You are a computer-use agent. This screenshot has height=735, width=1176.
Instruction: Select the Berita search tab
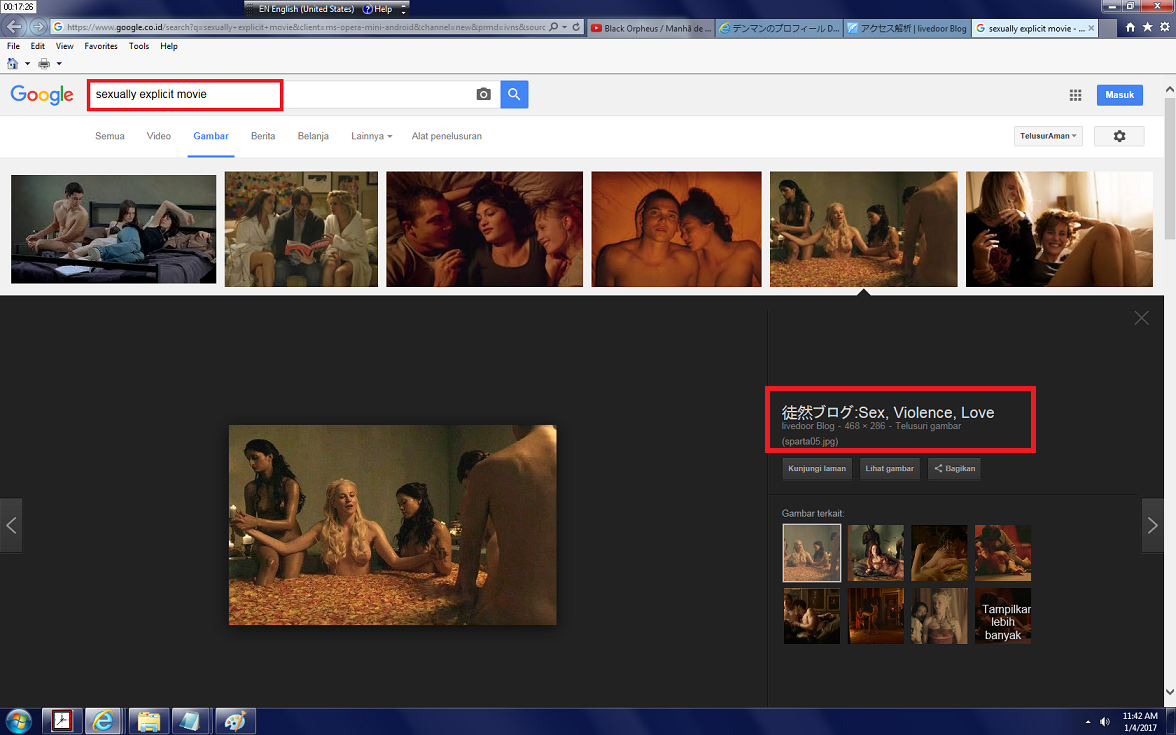263,136
